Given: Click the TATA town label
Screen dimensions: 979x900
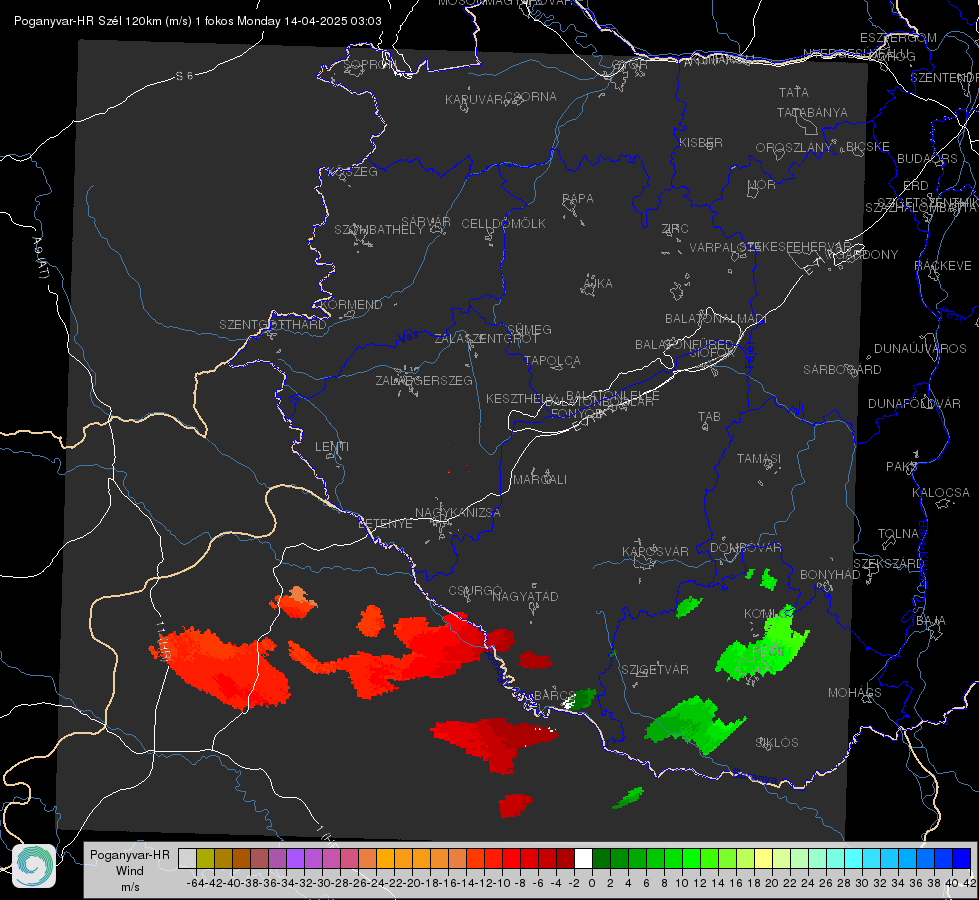Looking at the screenshot, I should (x=794, y=92).
